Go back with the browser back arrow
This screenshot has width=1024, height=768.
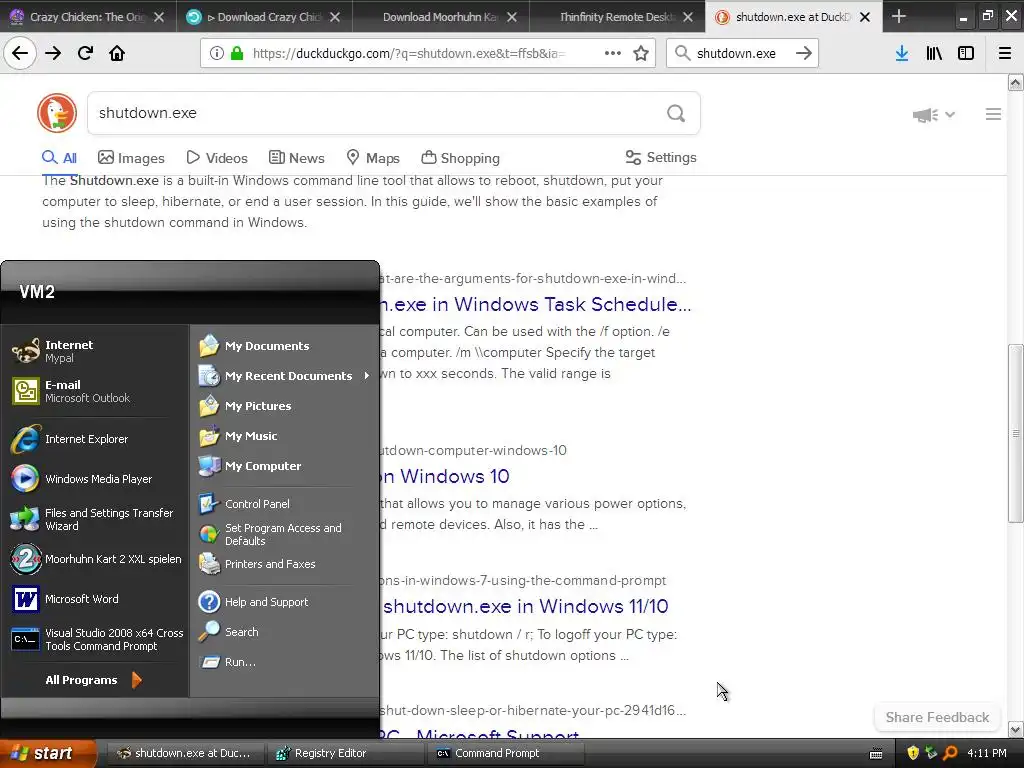(x=20, y=53)
